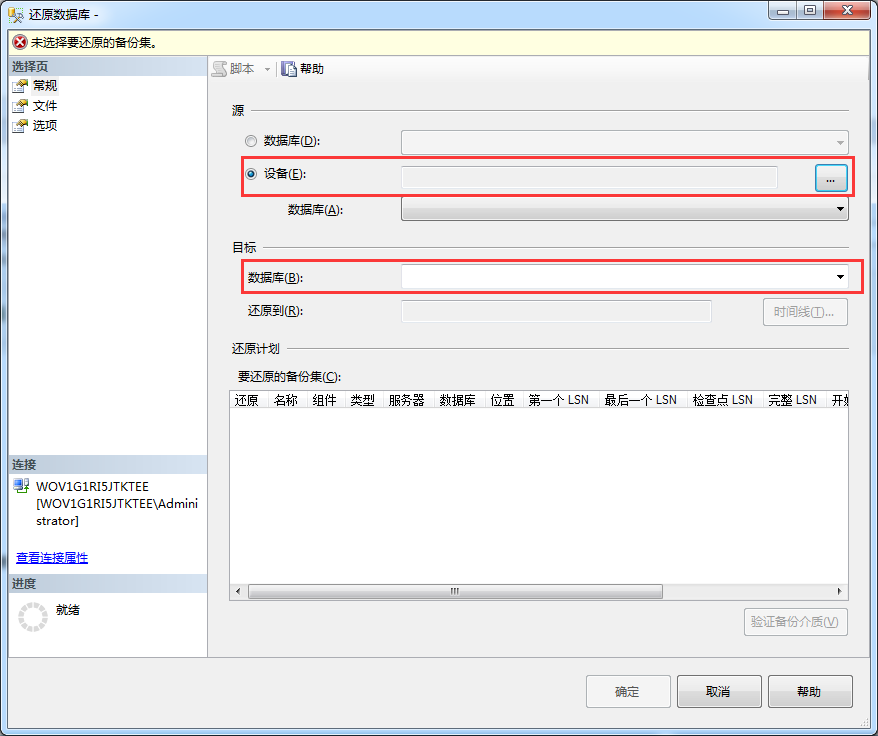Open the 查看连接属性 link
Image resolution: width=878 pixels, height=736 pixels.
(52, 558)
